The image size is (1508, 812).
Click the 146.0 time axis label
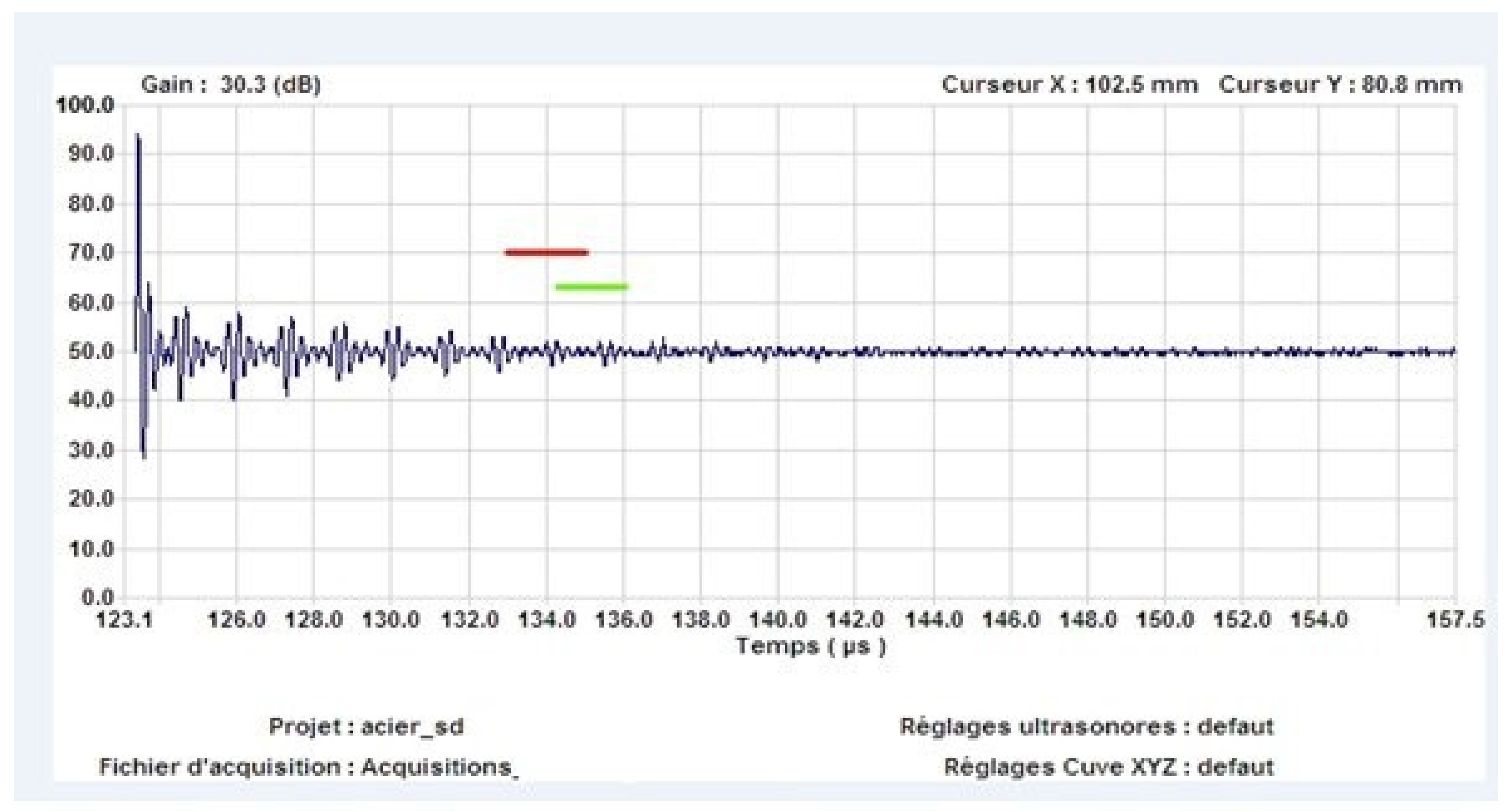(1011, 620)
